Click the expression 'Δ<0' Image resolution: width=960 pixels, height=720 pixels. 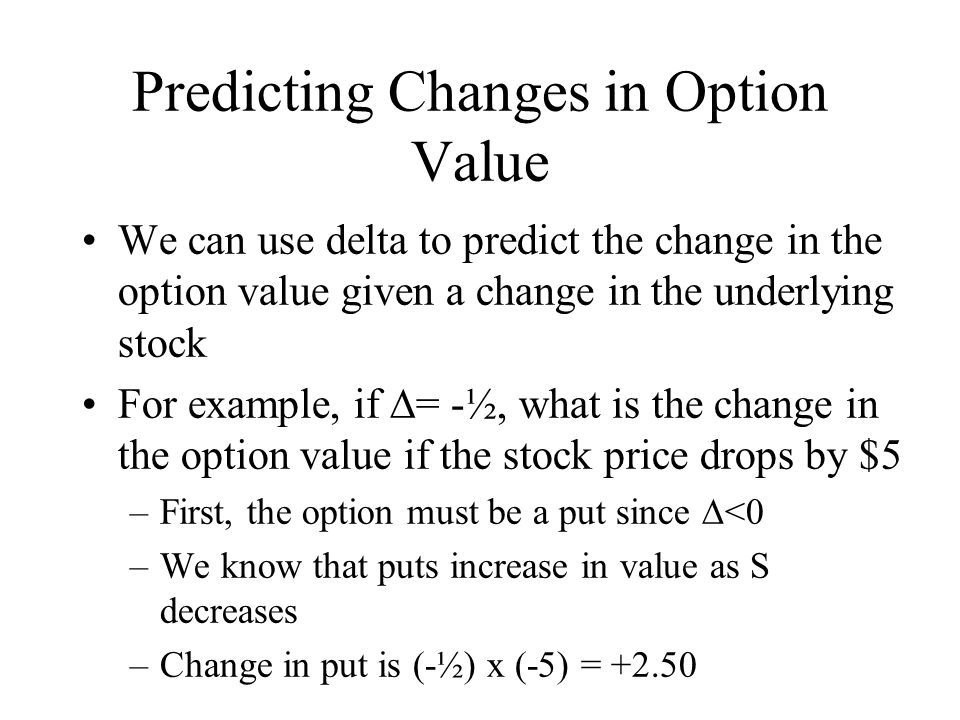coord(732,512)
